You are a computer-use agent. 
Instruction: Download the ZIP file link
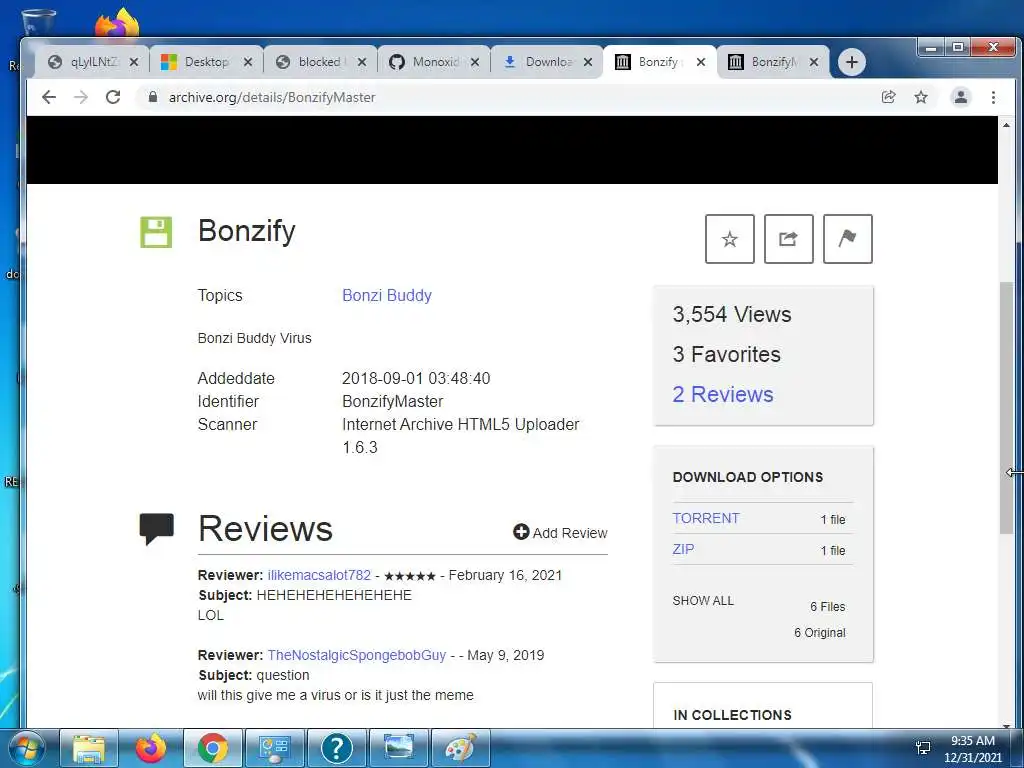(x=683, y=549)
